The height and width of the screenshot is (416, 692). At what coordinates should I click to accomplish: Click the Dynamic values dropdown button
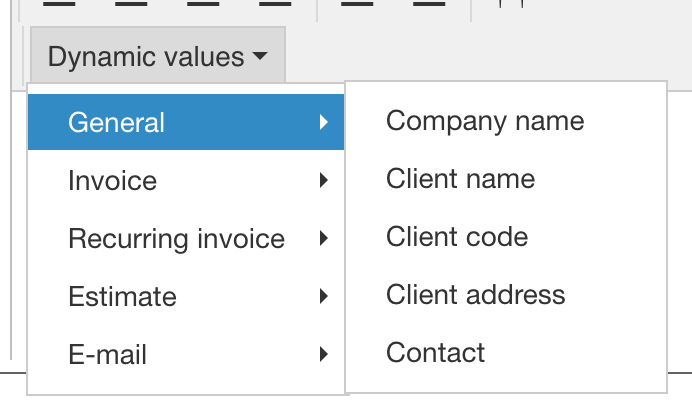[158, 55]
